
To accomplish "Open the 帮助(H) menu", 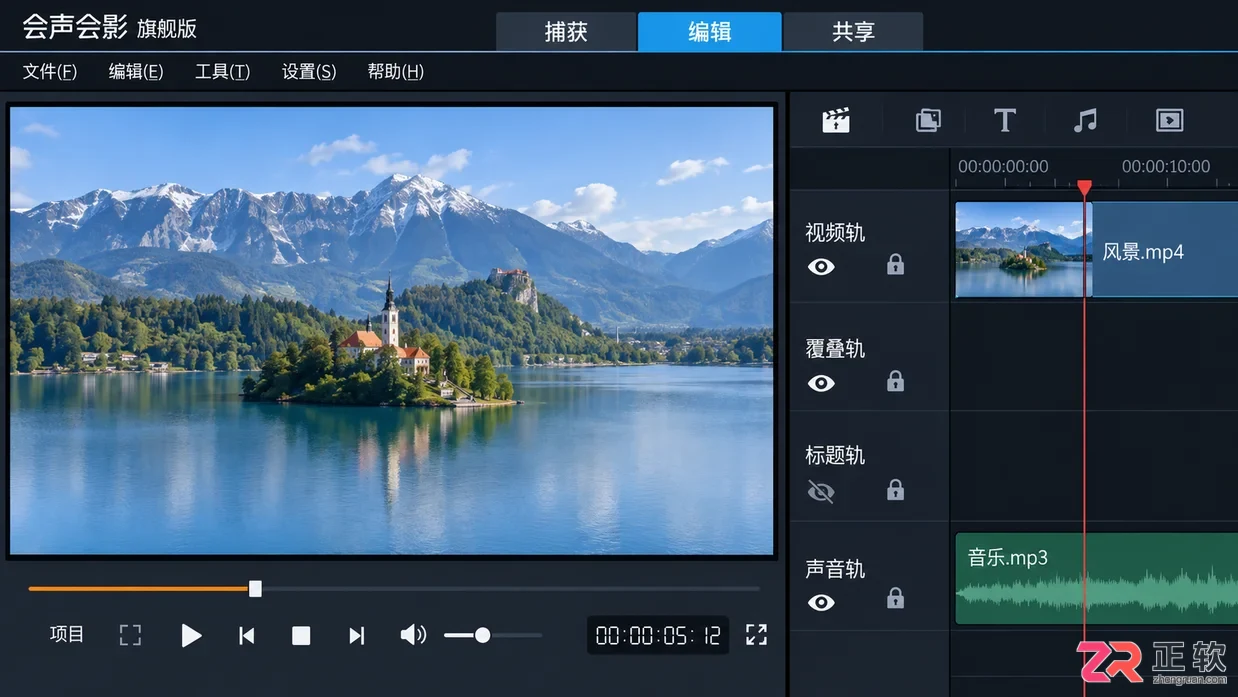I will click(396, 72).
